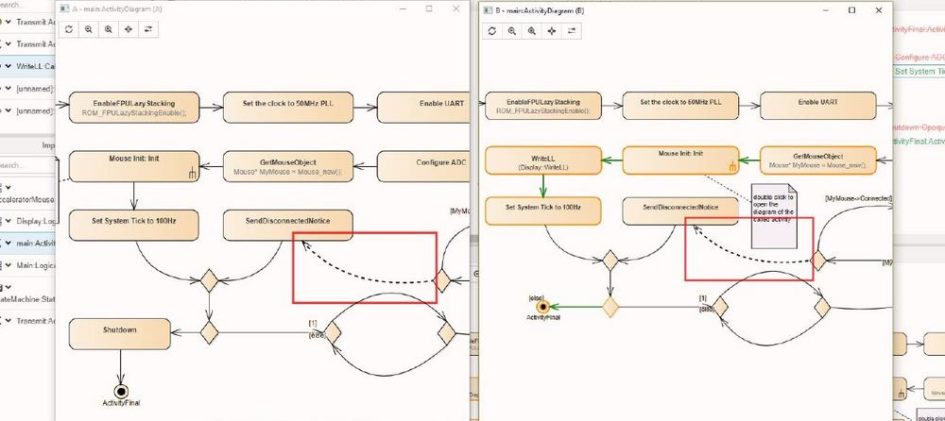Viewport: 945px width, 421px height.
Task: Maximize window B
Action: pyautogui.click(x=852, y=10)
